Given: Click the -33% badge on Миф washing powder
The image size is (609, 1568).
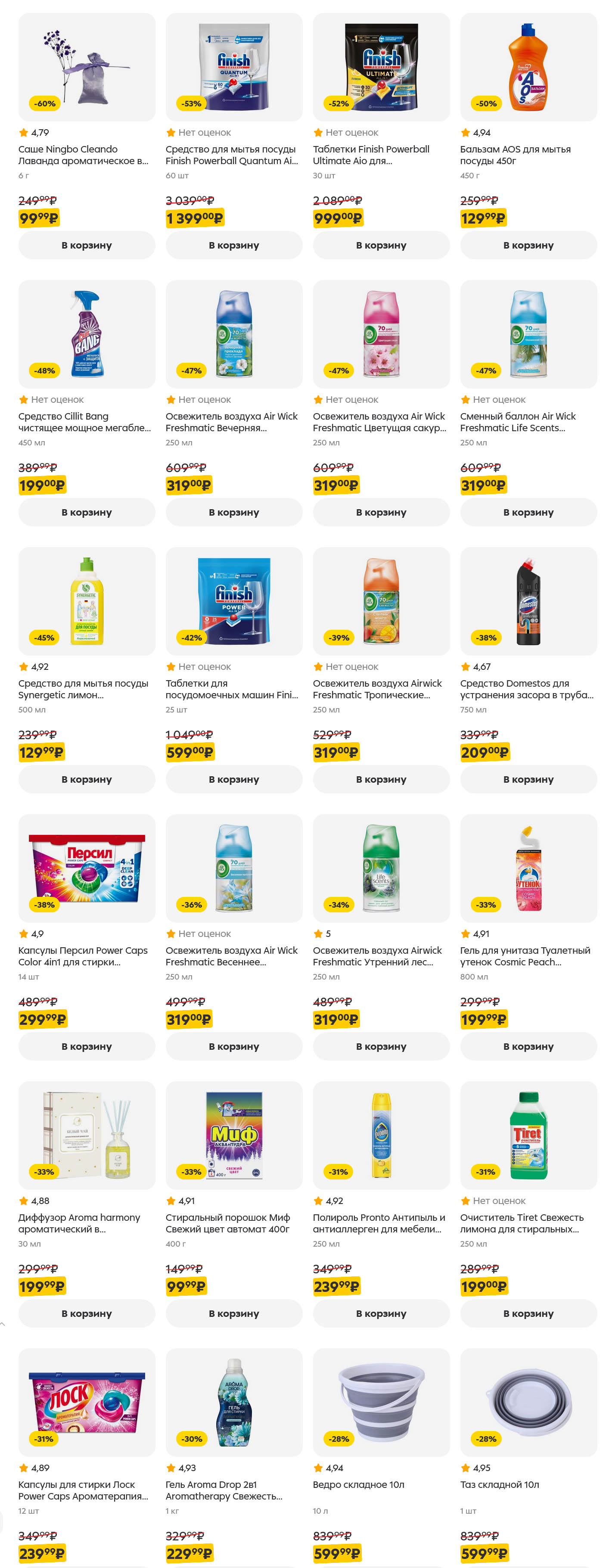Looking at the screenshot, I should [x=192, y=1172].
